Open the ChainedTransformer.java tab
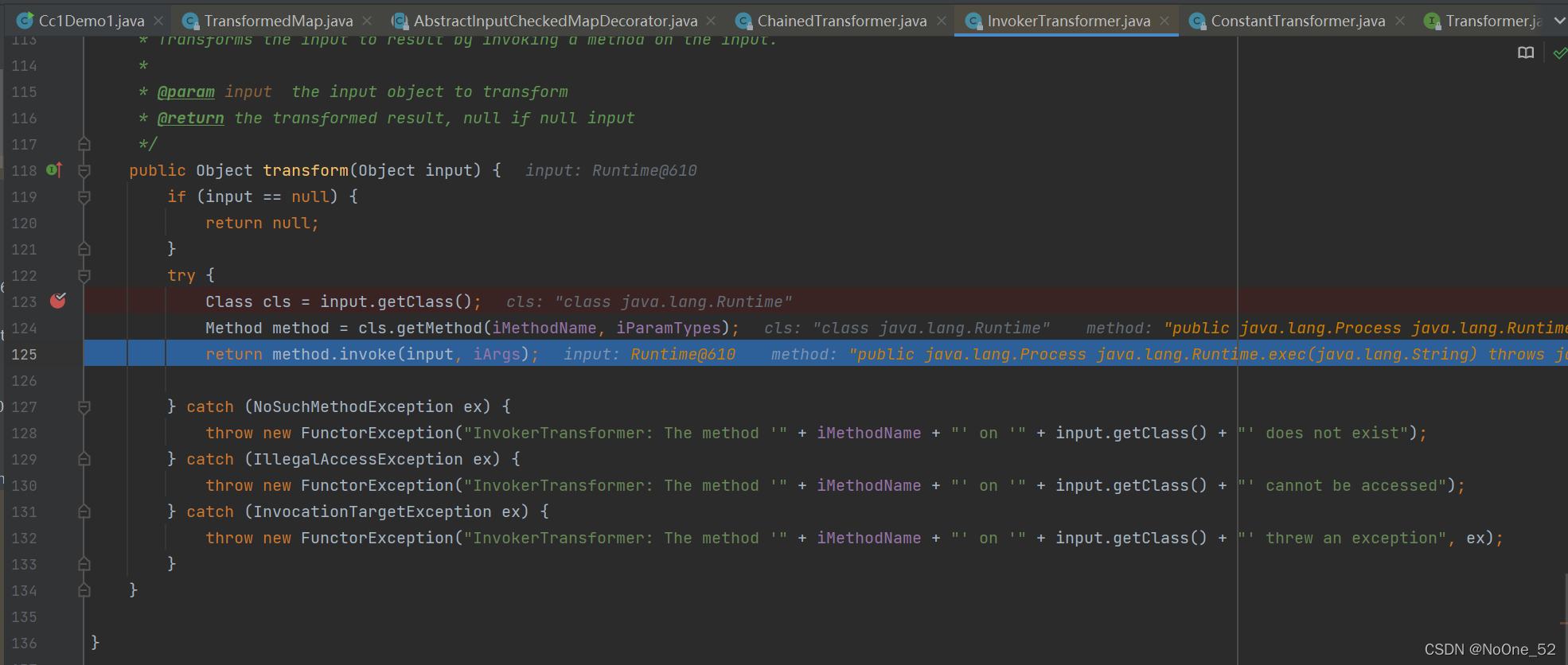This screenshot has height=665, width=1568. (841, 21)
